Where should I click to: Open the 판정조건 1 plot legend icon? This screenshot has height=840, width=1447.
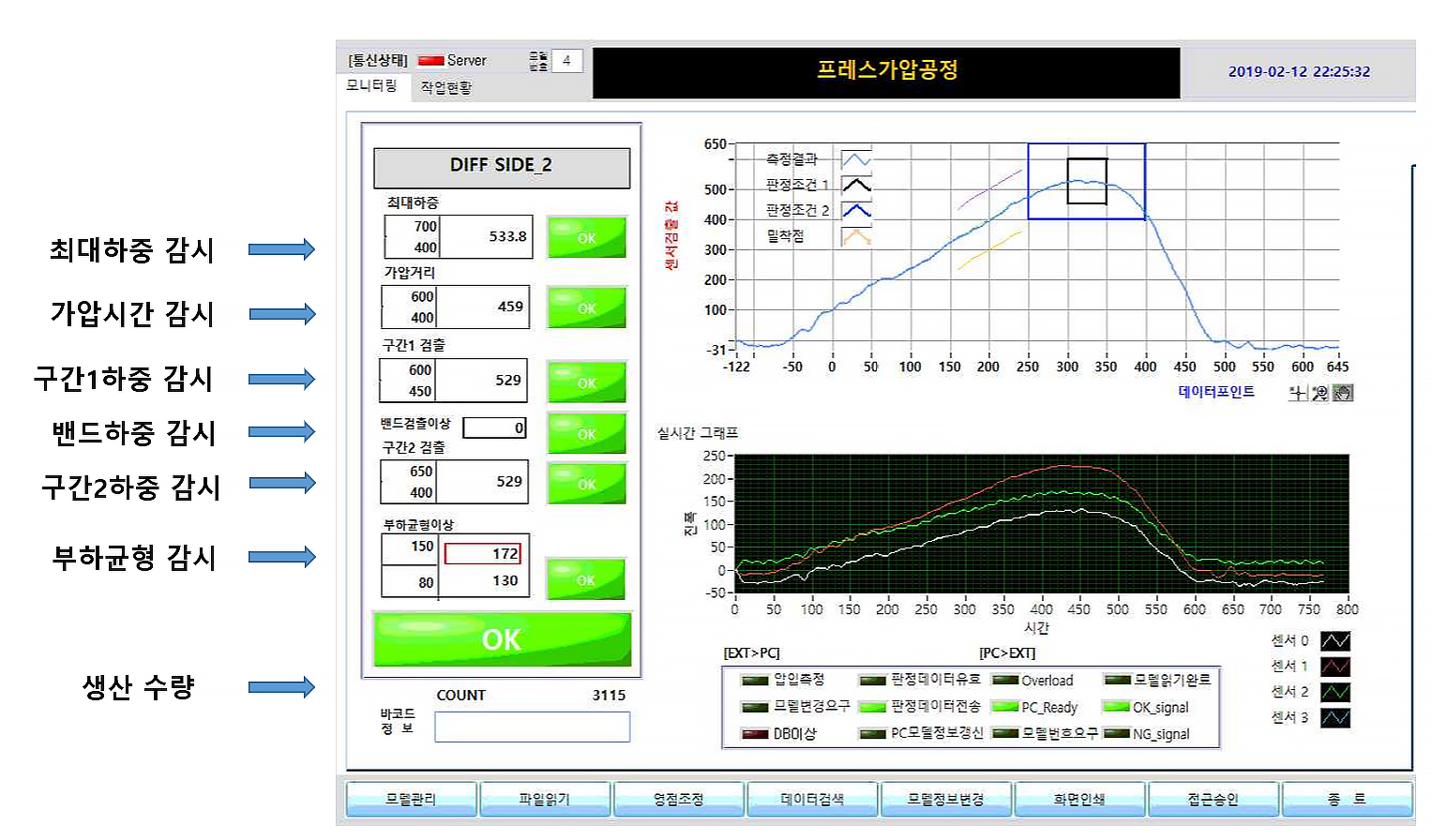point(856,186)
